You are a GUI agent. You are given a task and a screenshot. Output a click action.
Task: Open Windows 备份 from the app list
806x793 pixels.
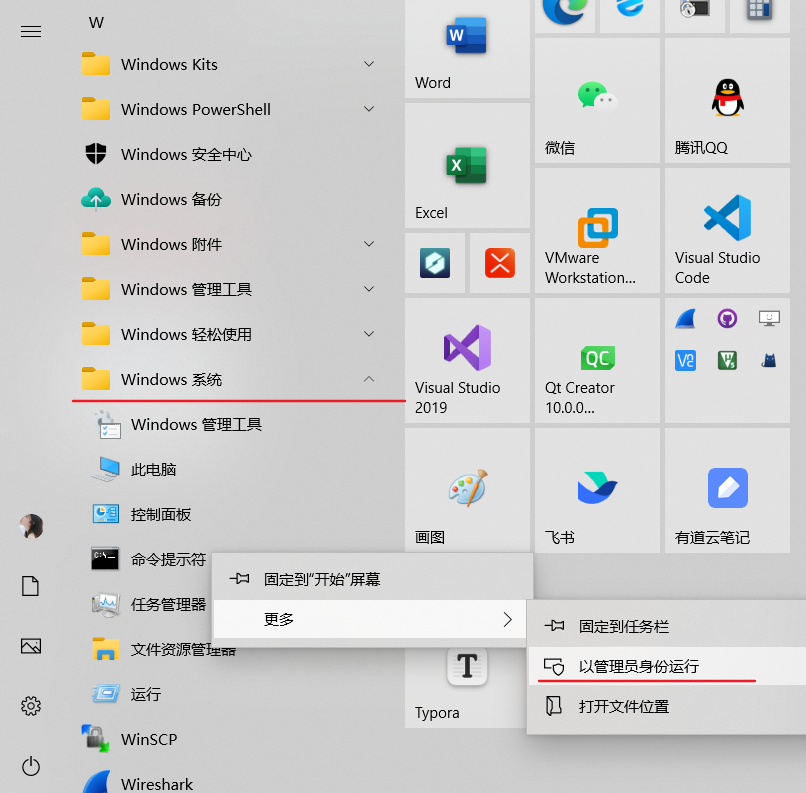[229, 199]
